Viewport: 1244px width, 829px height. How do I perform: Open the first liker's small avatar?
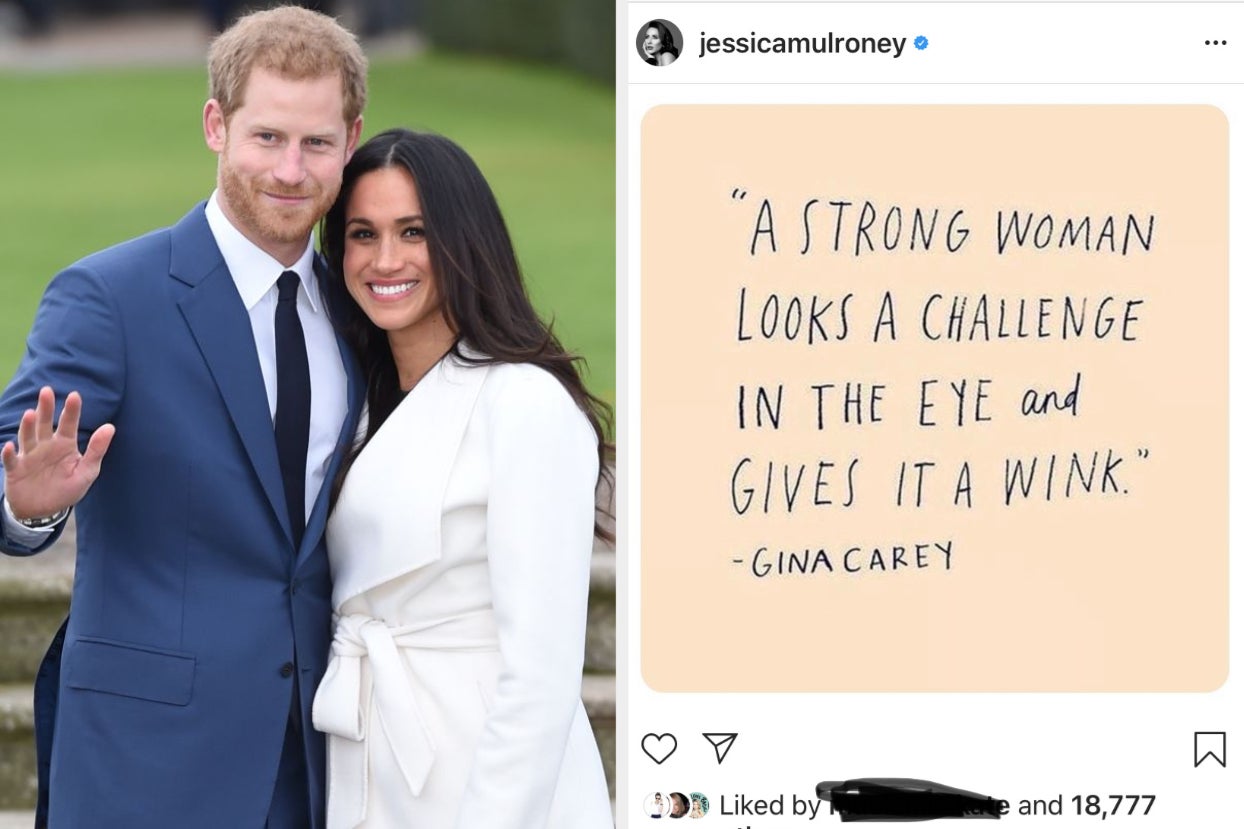(655, 805)
